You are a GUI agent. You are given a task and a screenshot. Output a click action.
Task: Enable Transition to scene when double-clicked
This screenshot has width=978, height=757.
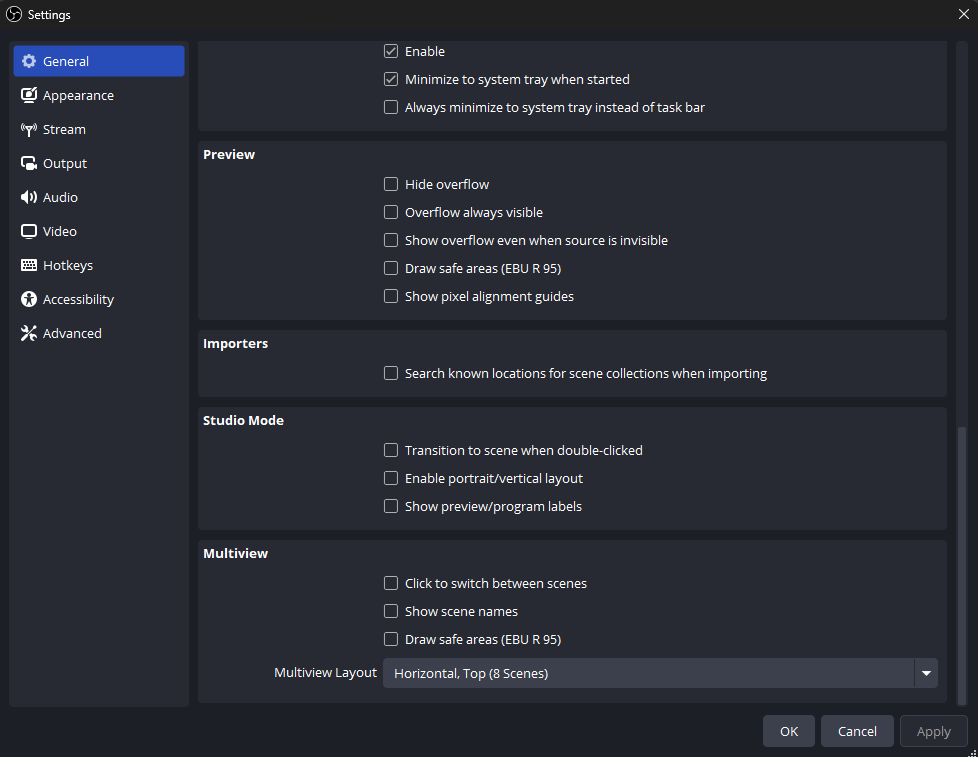pyautogui.click(x=391, y=450)
